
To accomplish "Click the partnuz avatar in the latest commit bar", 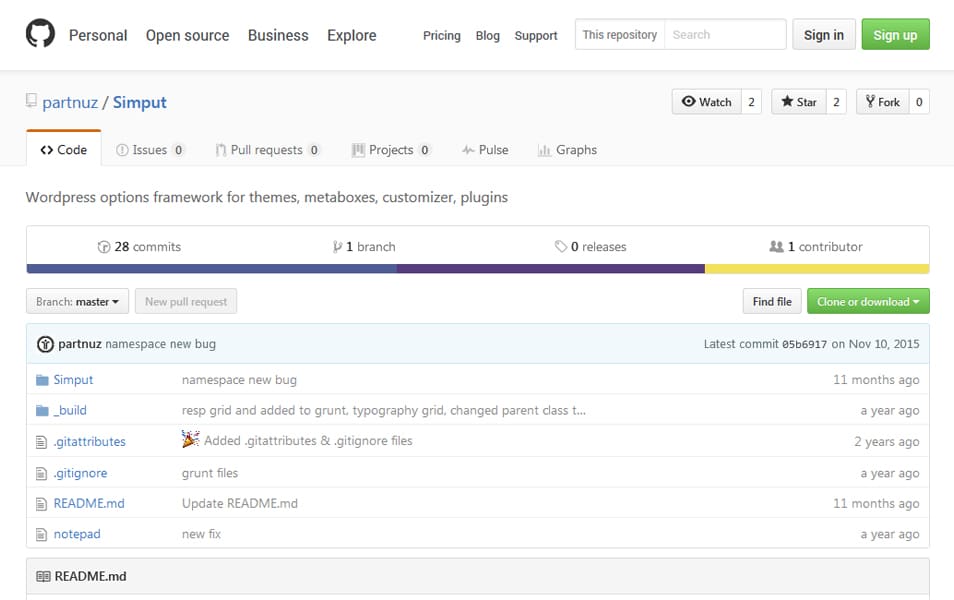I will [46, 344].
